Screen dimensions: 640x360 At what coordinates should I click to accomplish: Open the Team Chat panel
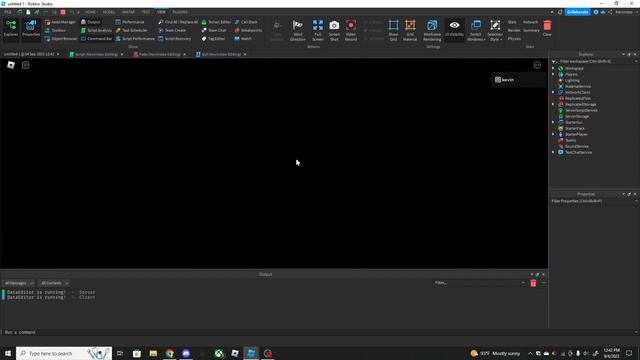[214, 30]
